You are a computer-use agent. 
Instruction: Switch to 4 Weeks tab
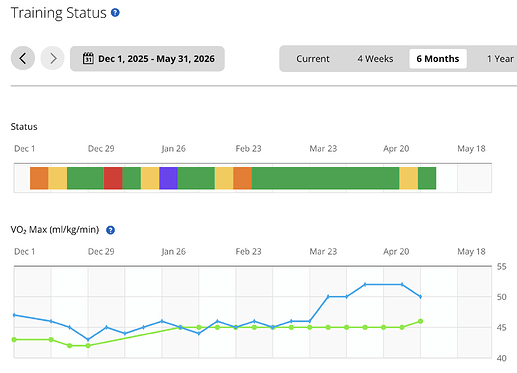pyautogui.click(x=375, y=59)
